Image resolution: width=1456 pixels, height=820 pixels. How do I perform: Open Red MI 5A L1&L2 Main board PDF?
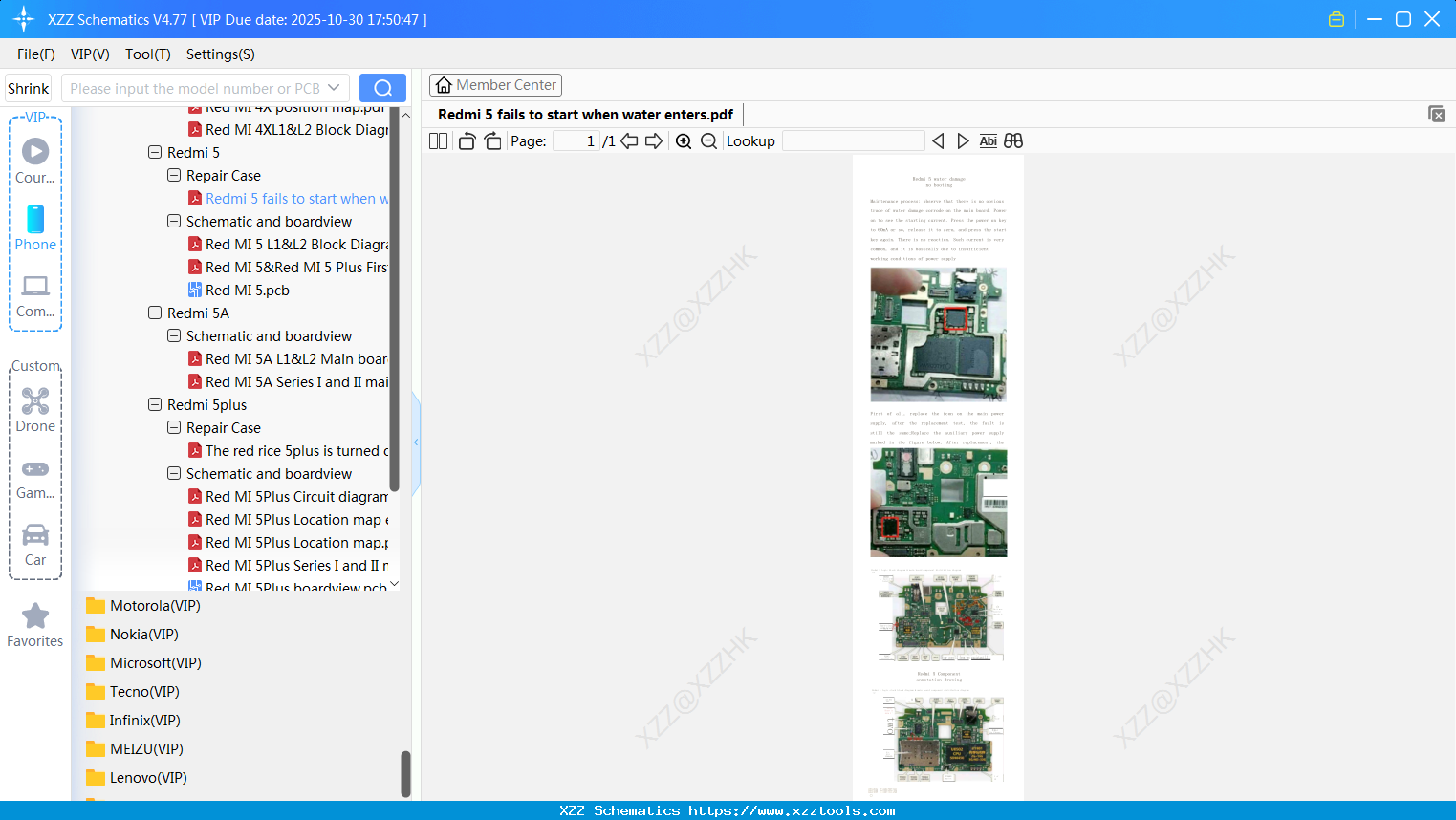[x=289, y=359]
